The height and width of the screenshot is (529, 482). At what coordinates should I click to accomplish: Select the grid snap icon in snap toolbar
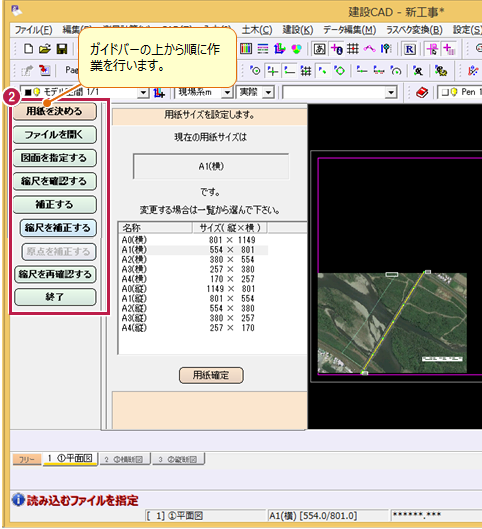pos(306,71)
